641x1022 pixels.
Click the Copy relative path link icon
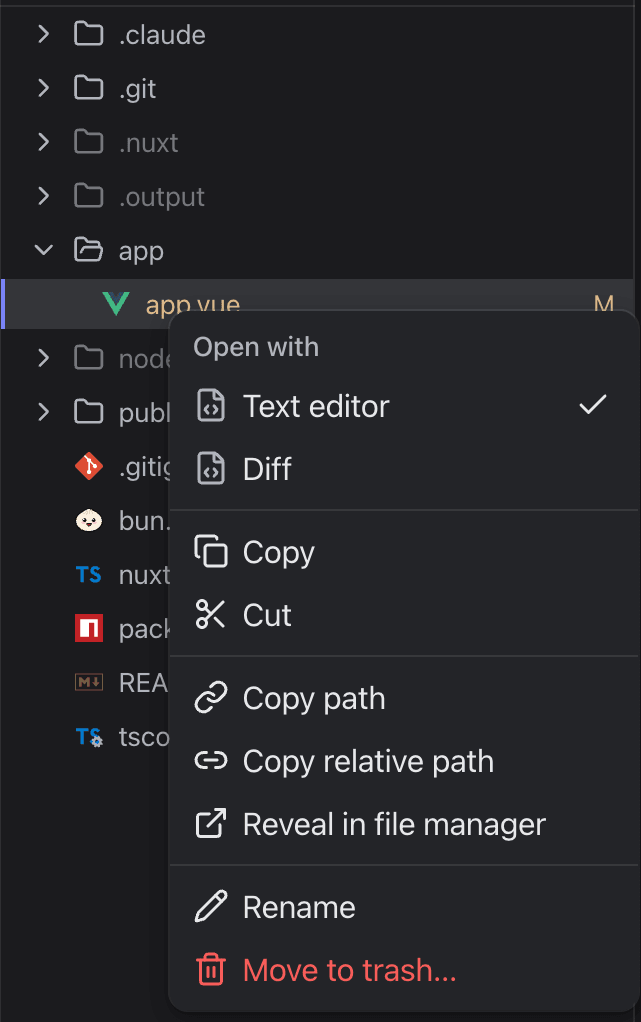coord(211,761)
